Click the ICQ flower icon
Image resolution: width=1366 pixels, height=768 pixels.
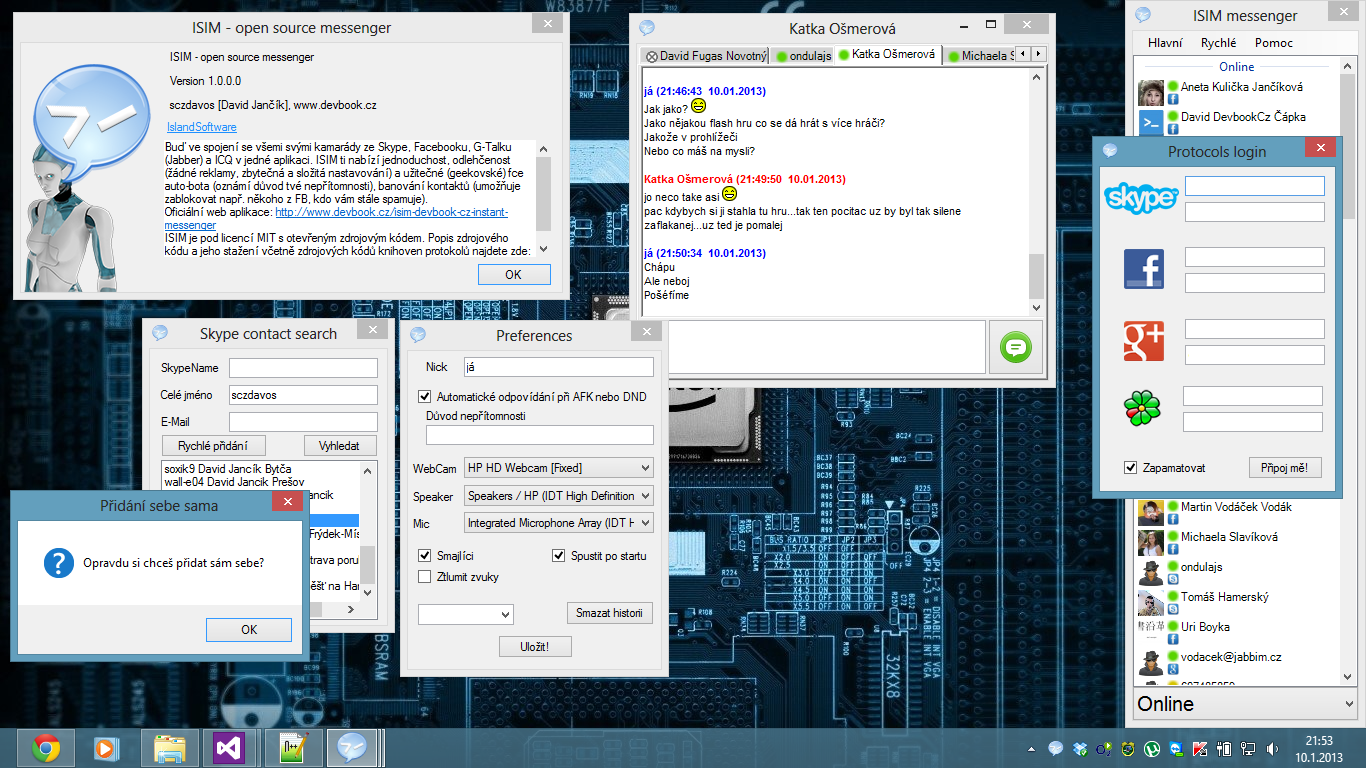[x=1142, y=409]
